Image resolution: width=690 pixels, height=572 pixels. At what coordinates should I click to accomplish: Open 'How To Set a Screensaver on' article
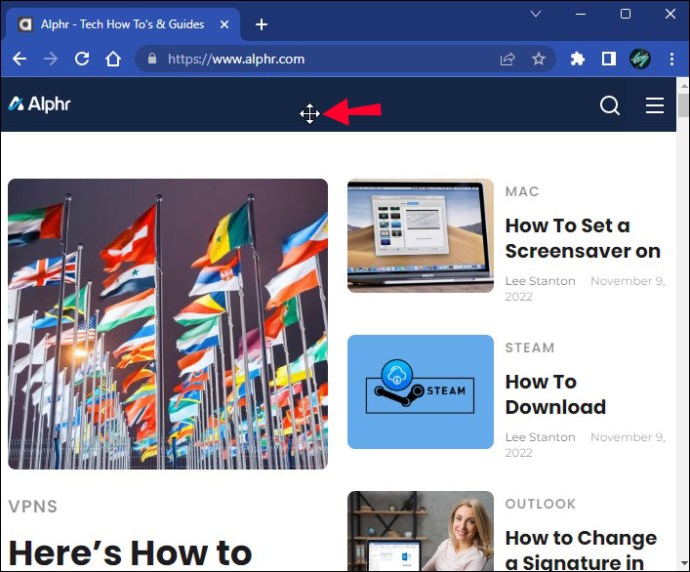coord(583,238)
